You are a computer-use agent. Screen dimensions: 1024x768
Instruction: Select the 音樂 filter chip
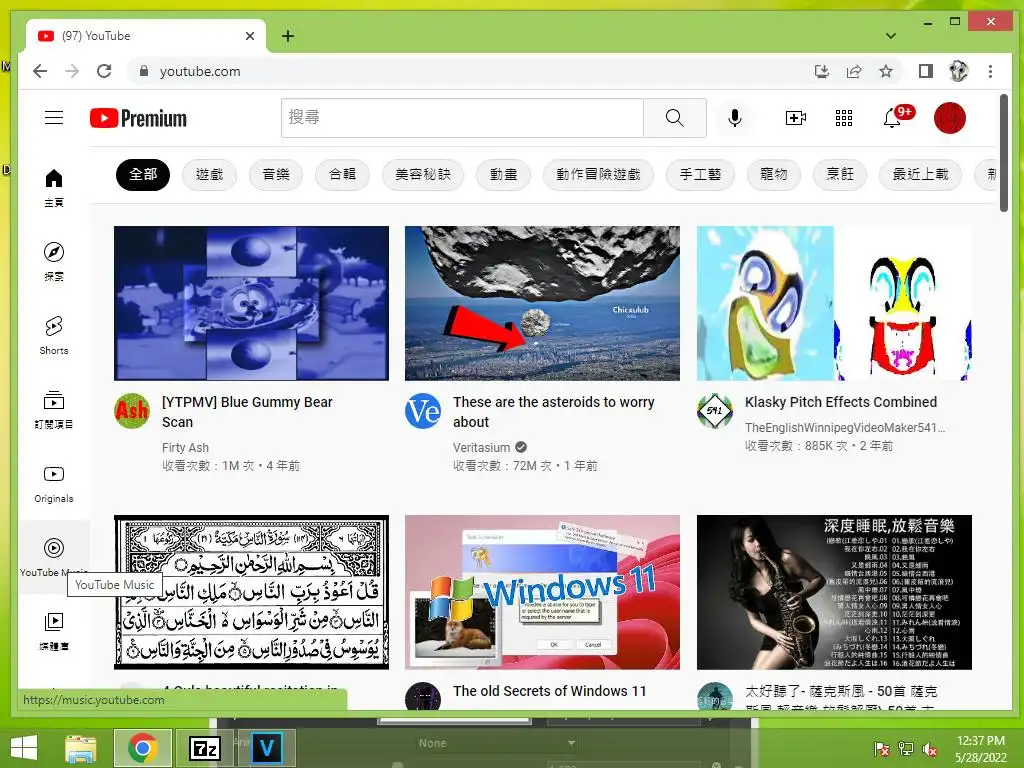276,174
